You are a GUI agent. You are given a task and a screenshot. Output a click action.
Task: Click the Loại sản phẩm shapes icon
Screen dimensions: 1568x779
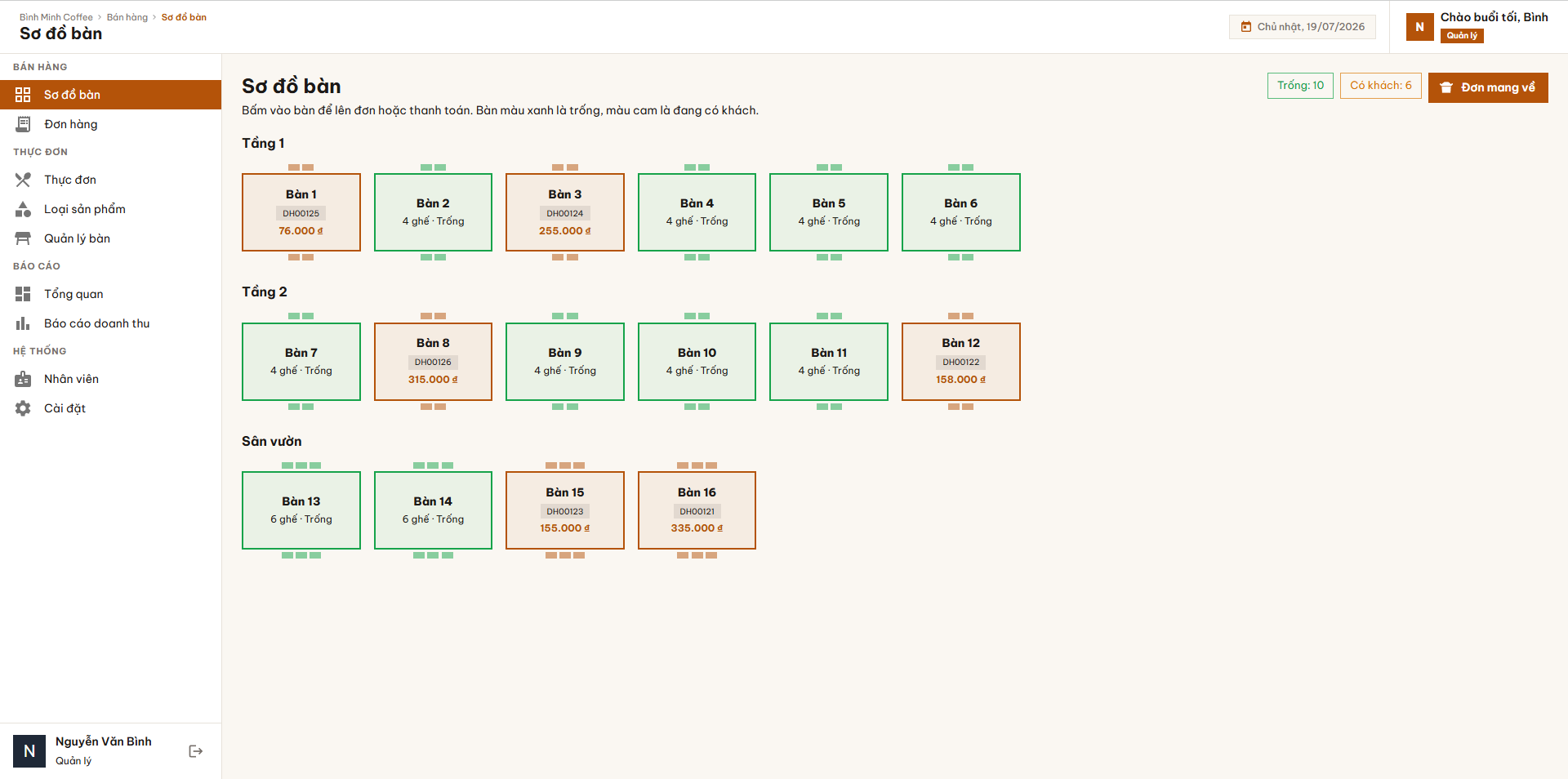tap(23, 209)
